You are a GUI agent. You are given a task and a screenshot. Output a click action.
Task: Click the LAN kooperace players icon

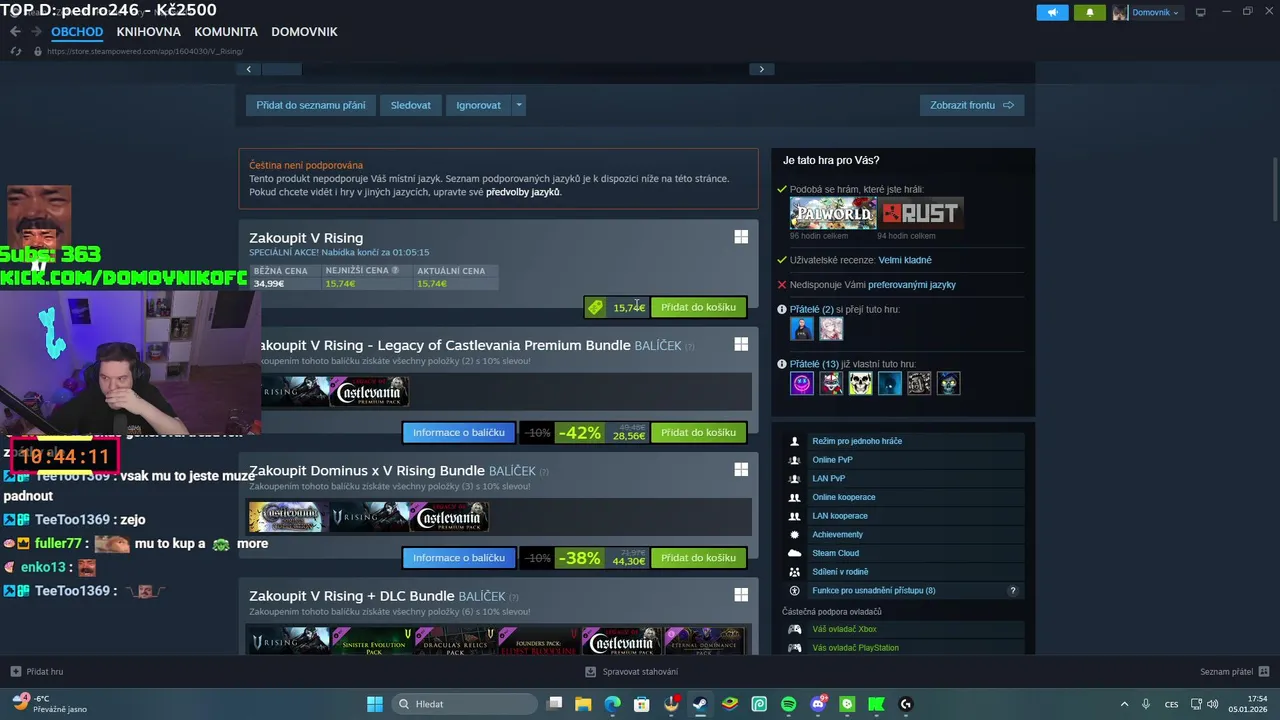[x=794, y=516]
